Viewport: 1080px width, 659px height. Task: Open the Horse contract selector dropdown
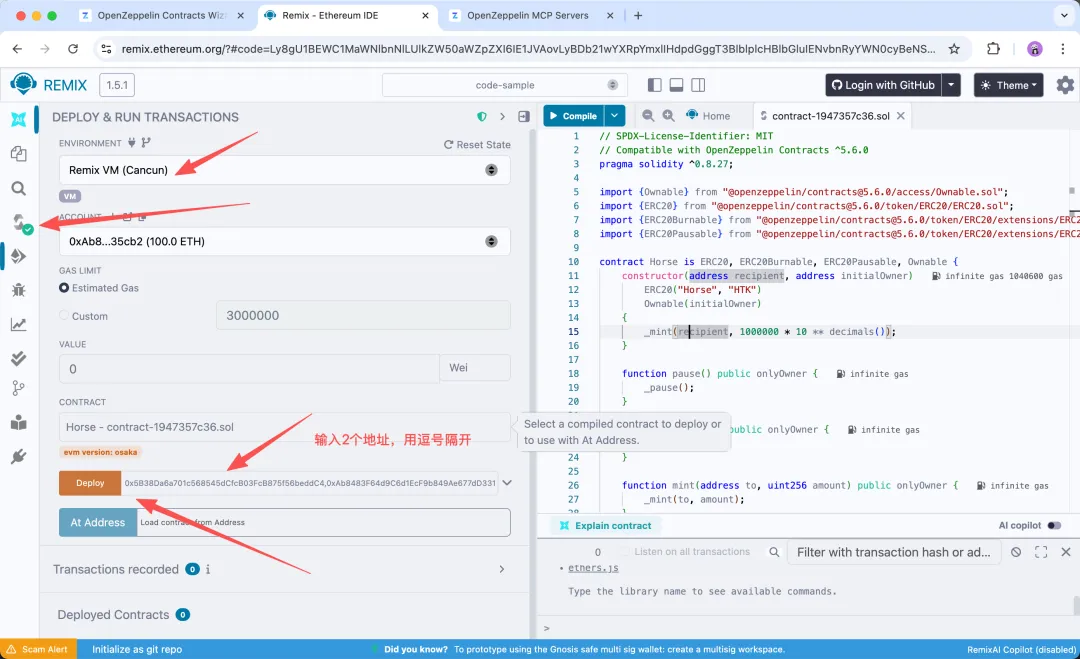[x=284, y=427]
